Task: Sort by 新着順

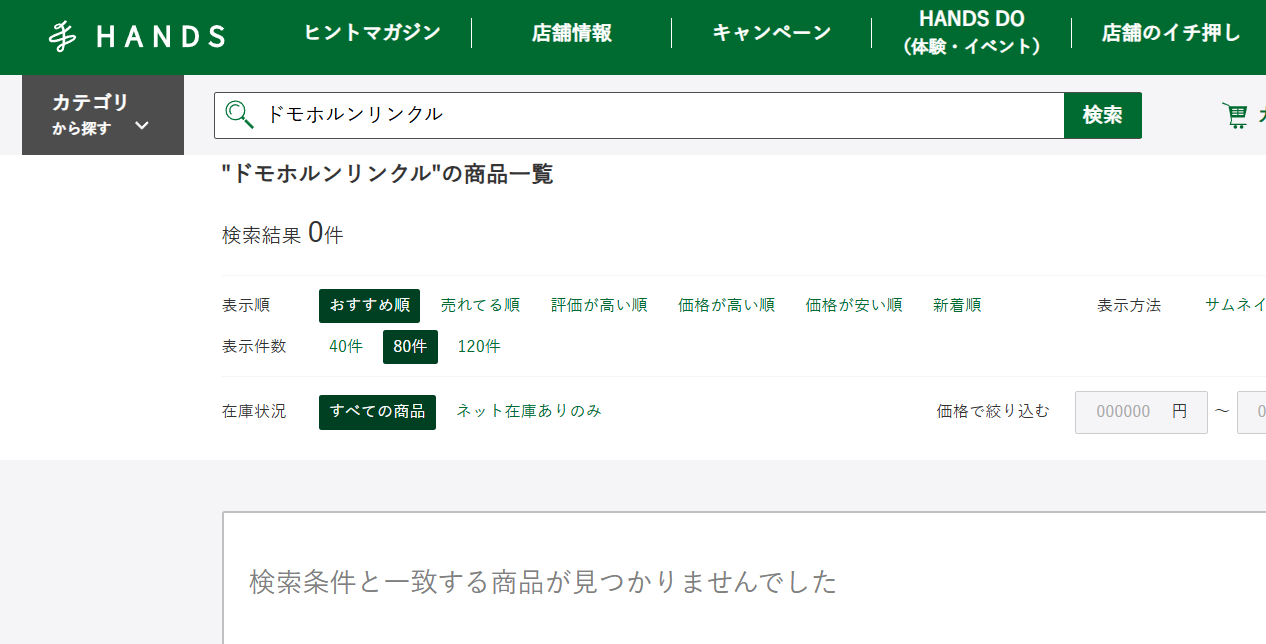Action: [x=957, y=306]
